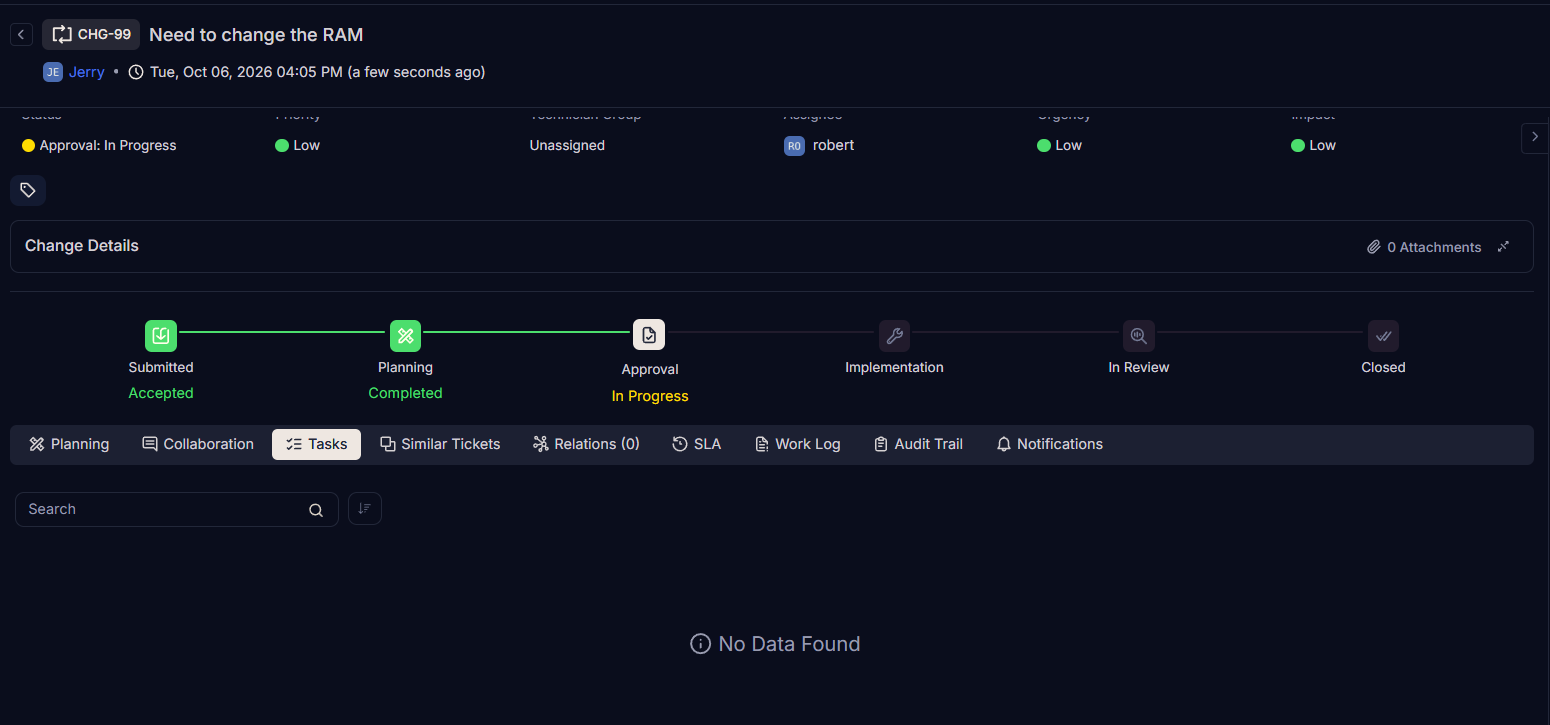Open the Audit Trail tab

coord(918,444)
